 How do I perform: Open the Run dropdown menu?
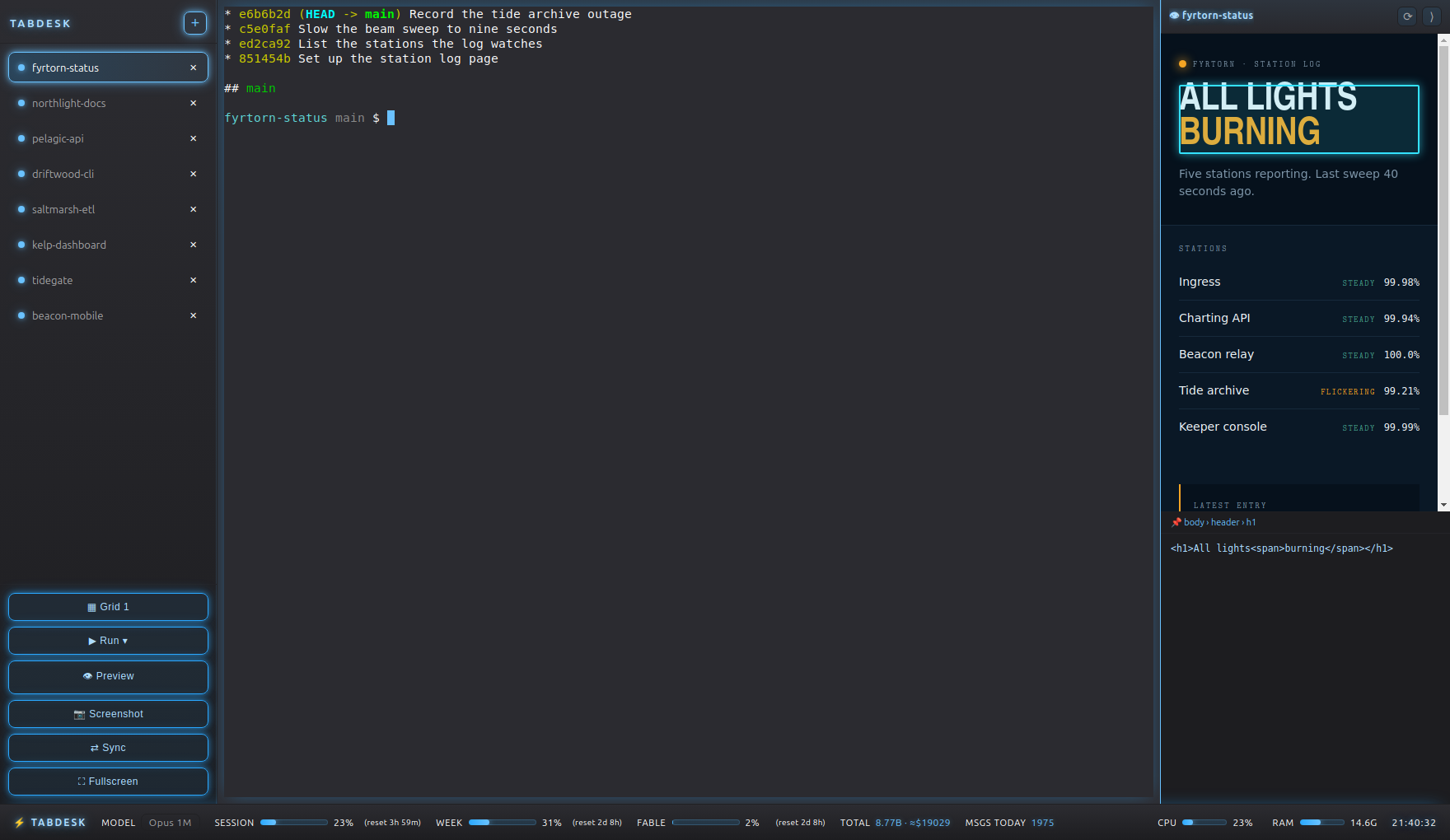pyautogui.click(x=108, y=641)
